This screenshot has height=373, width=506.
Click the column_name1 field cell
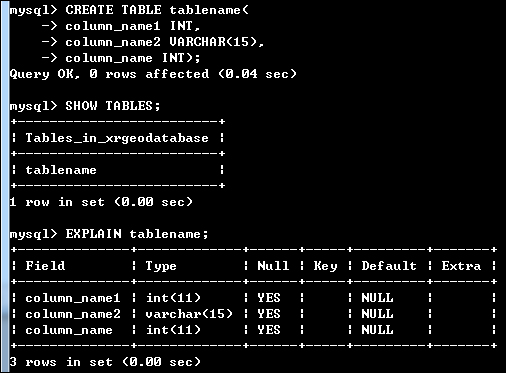click(73, 298)
